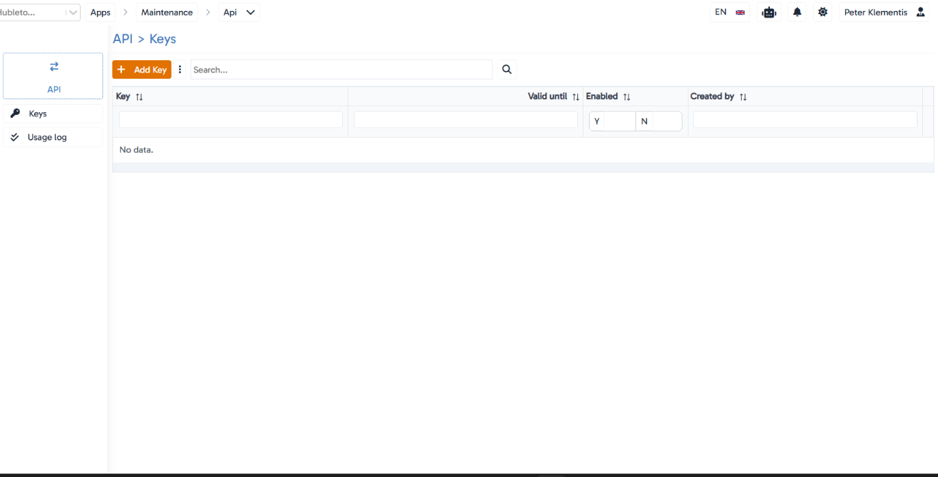Sort by Valid until column arrows
This screenshot has width=938, height=477.
tap(575, 97)
